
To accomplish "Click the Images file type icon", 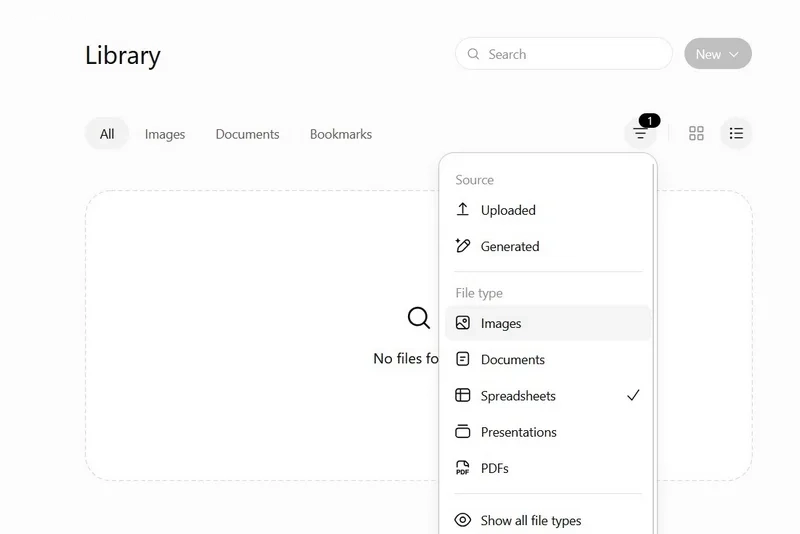I will [x=462, y=323].
